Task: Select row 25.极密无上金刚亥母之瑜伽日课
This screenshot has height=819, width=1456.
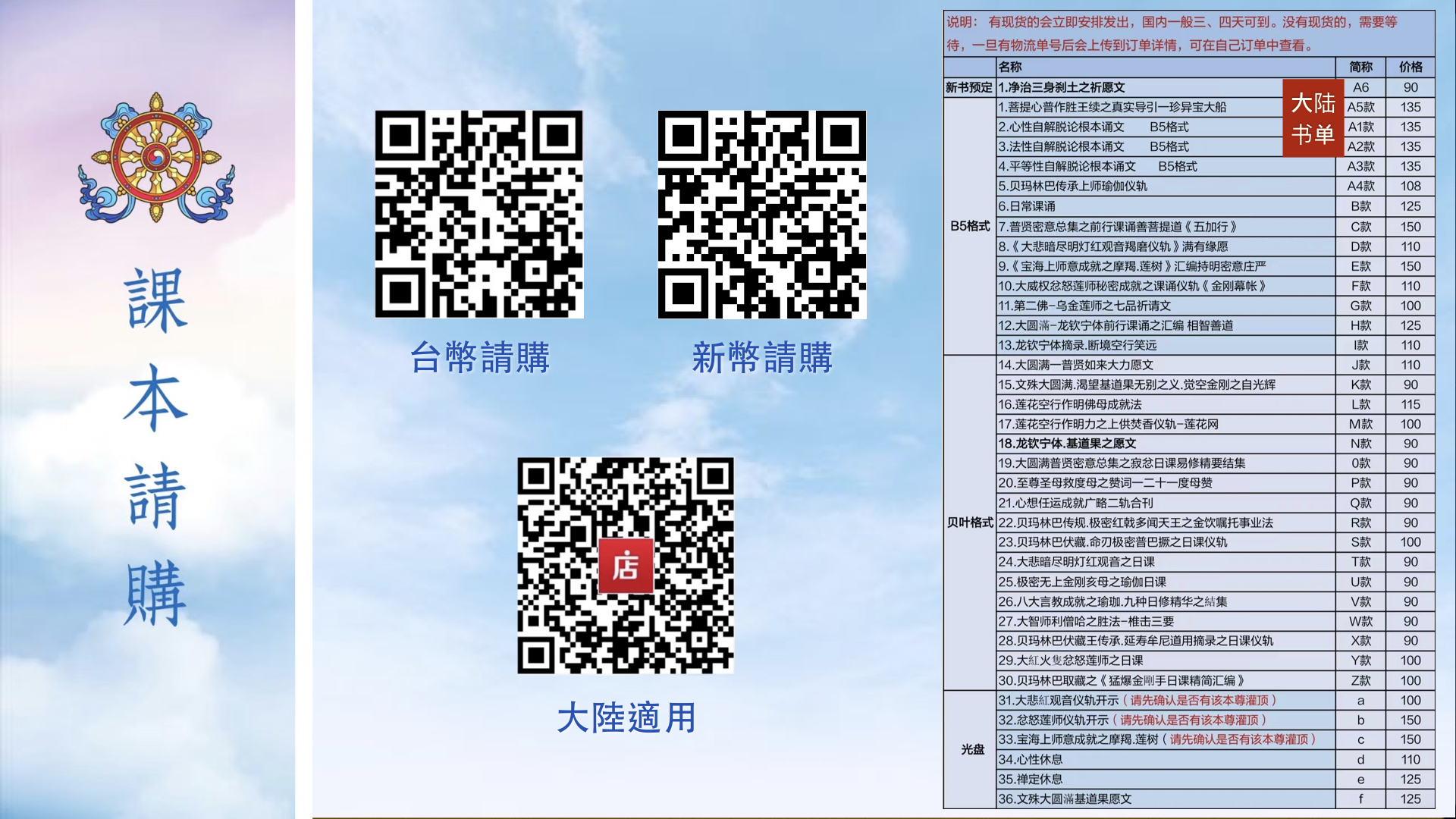Action: click(x=1166, y=582)
